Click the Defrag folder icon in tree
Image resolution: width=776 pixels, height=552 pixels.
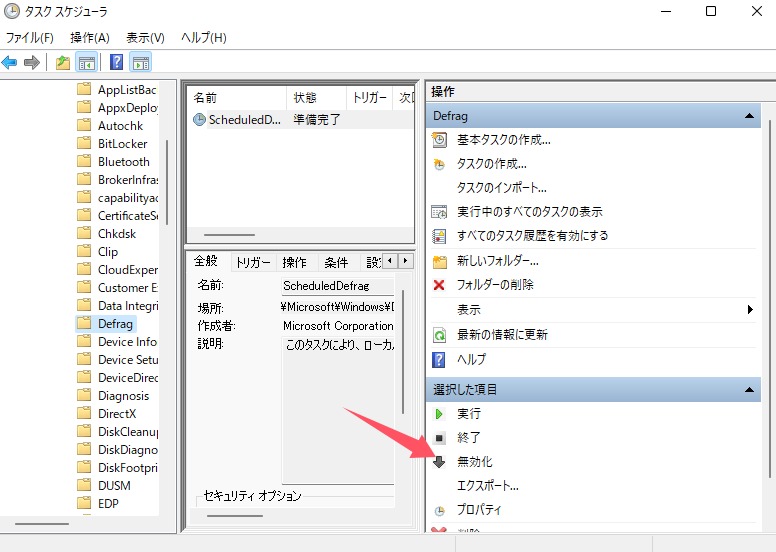tap(84, 323)
